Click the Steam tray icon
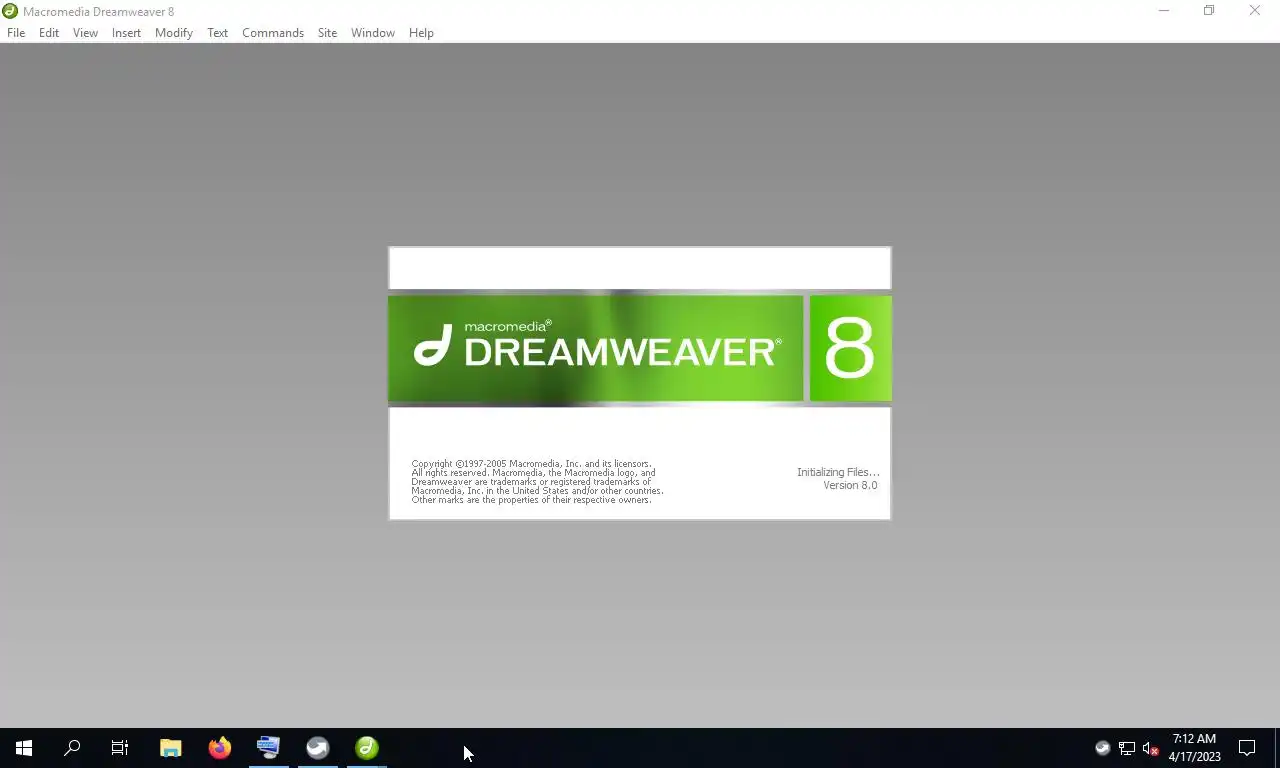This screenshot has height=768, width=1280. click(x=1103, y=748)
